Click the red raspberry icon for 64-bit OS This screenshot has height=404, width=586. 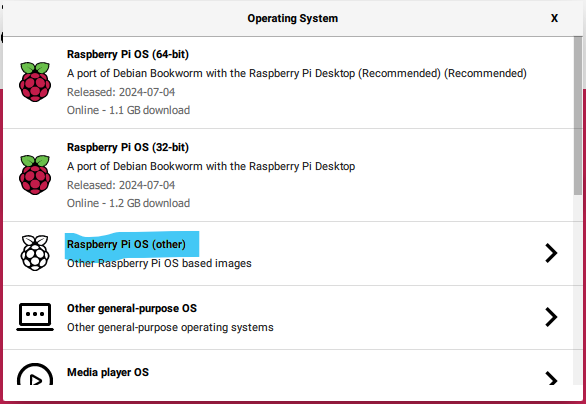[35, 82]
